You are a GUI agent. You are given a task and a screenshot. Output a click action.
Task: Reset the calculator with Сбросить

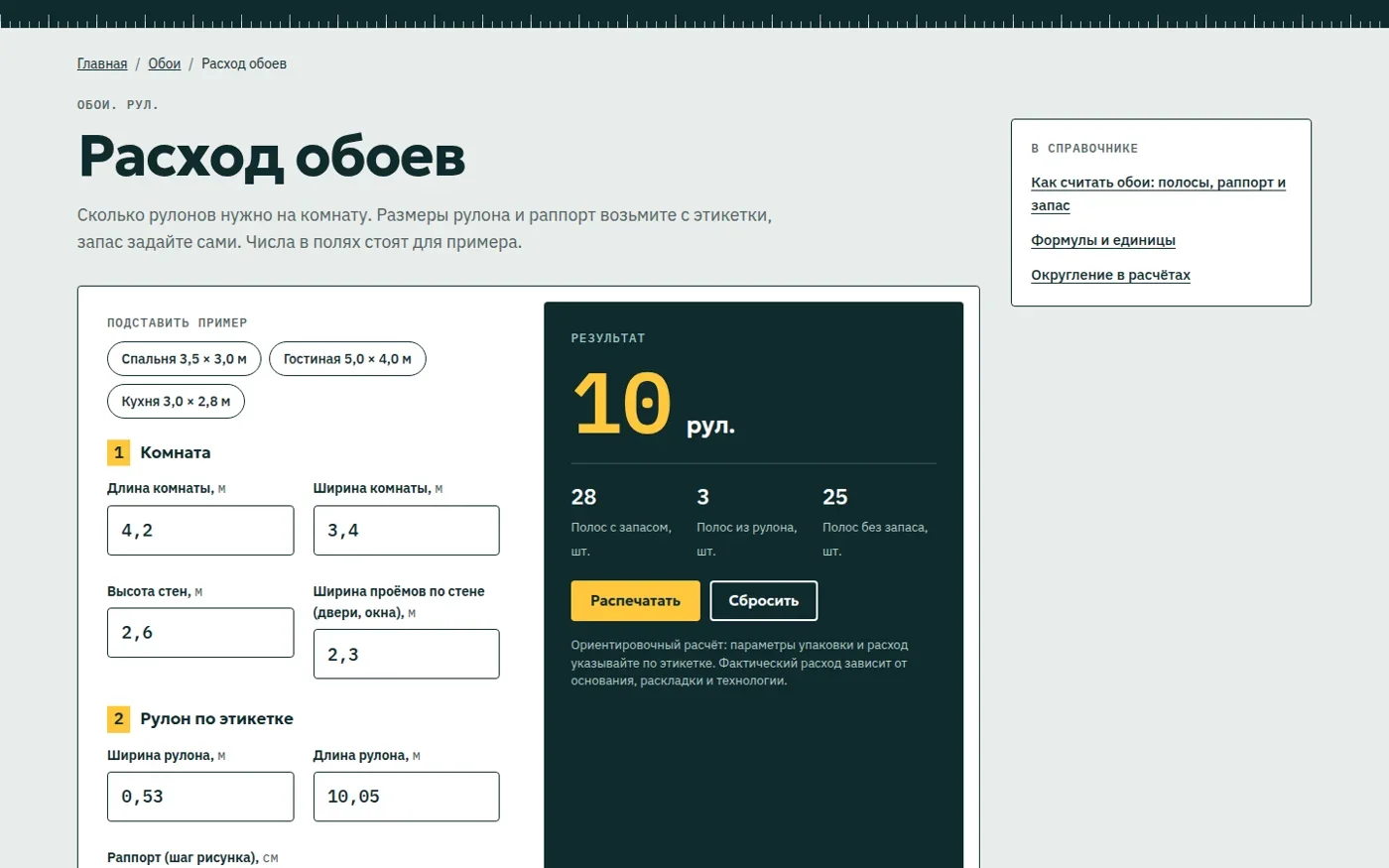pos(764,601)
